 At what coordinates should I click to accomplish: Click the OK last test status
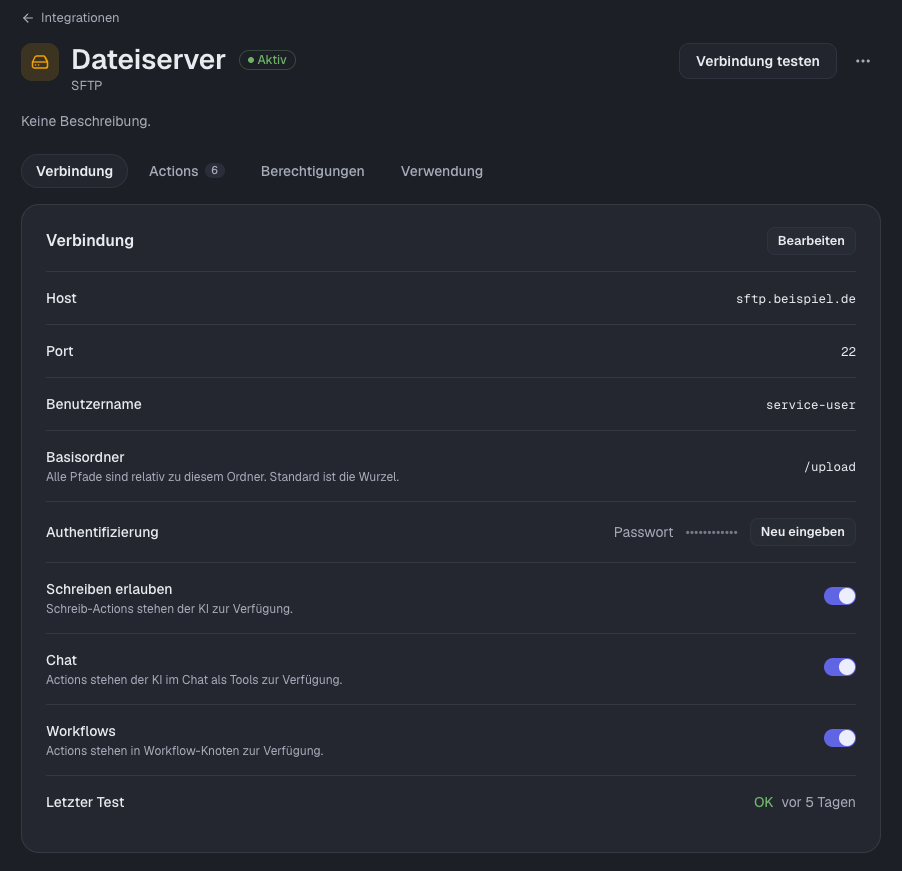763,802
